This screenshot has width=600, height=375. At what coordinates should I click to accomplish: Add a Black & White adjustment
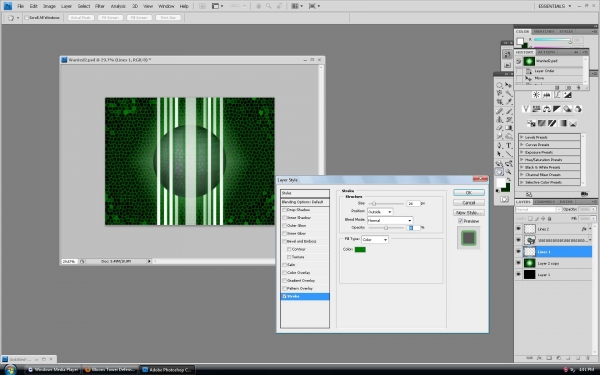point(557,109)
